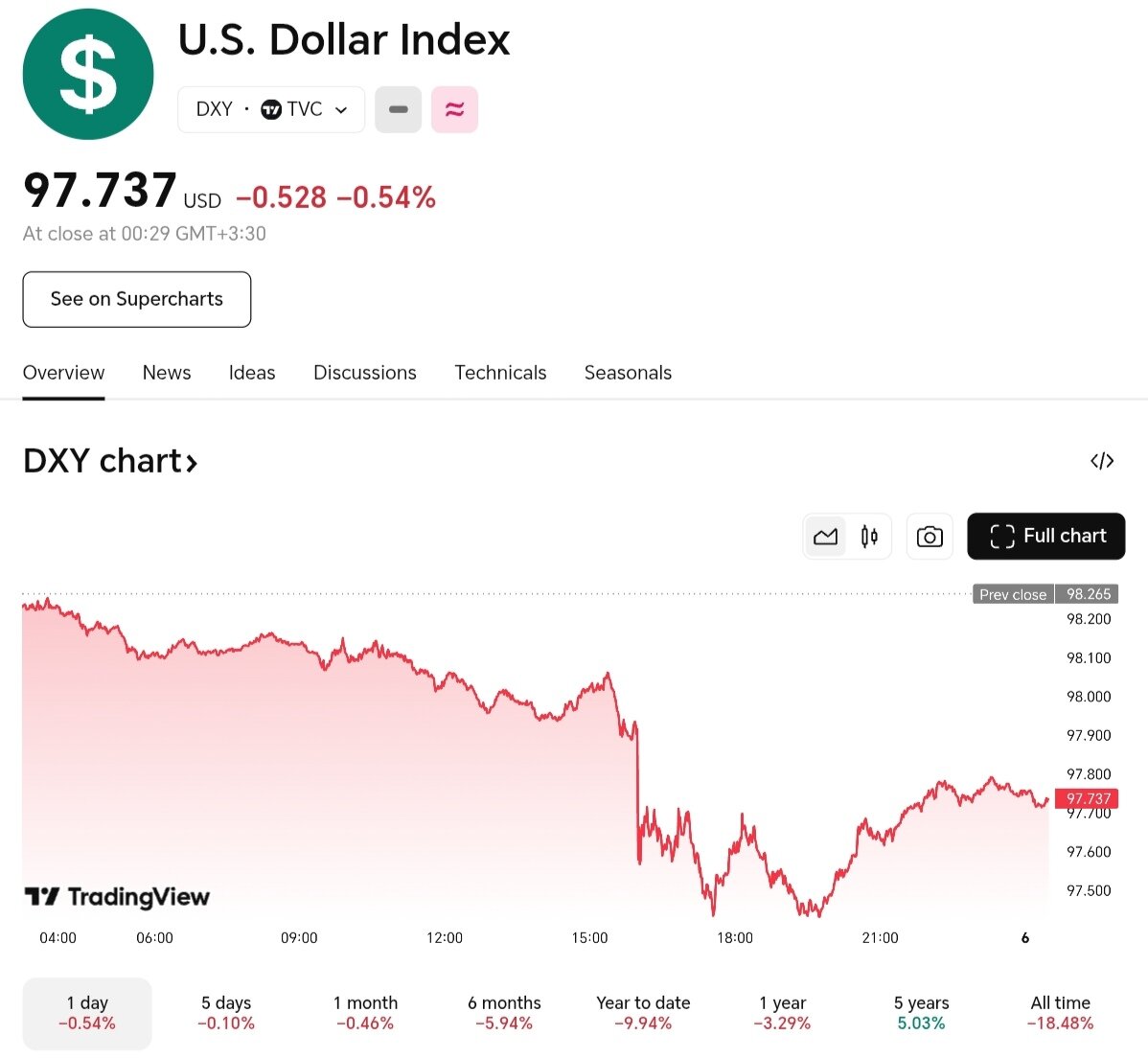
Task: Switch to the area chart style
Action: [x=825, y=537]
